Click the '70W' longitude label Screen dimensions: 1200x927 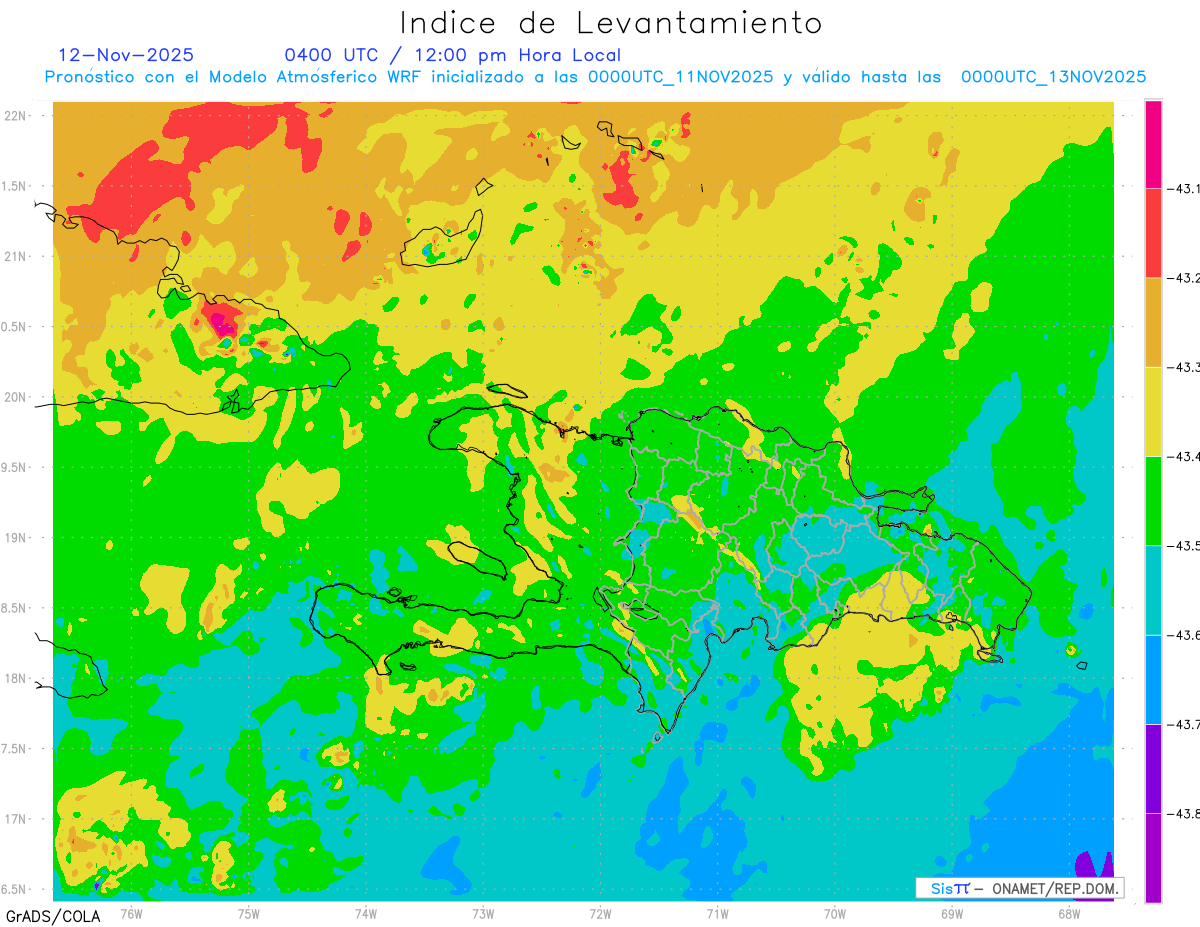pos(835,913)
